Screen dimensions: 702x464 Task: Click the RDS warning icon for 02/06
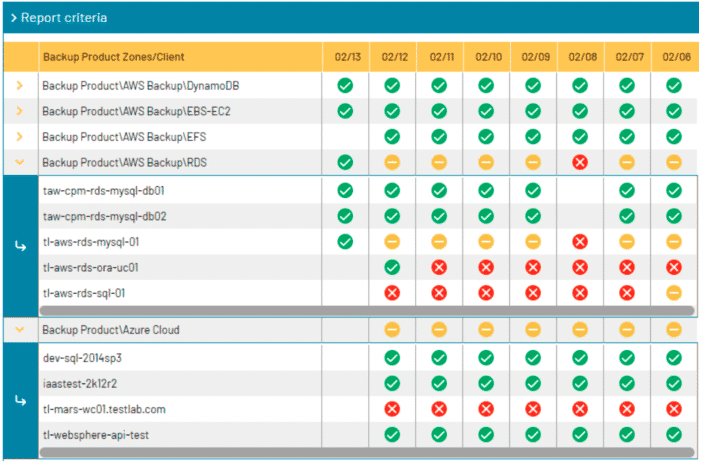coord(674,162)
